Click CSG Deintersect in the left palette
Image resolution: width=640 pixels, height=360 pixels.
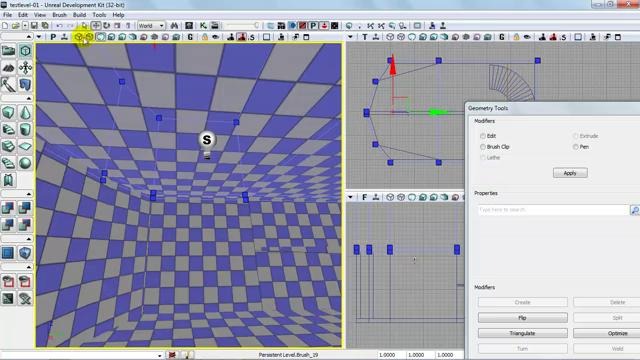coord(25,224)
